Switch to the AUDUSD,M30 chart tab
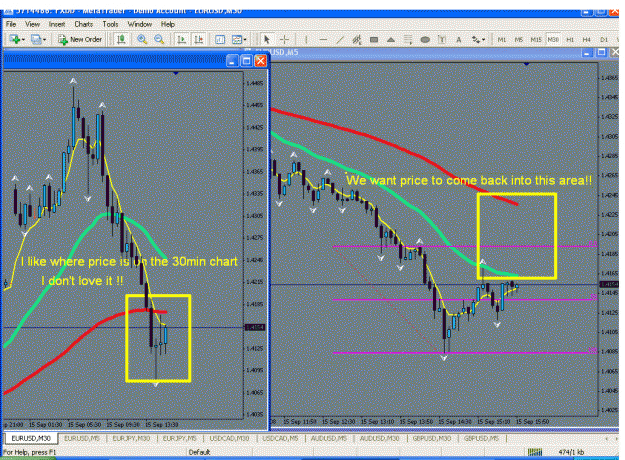 [379, 438]
